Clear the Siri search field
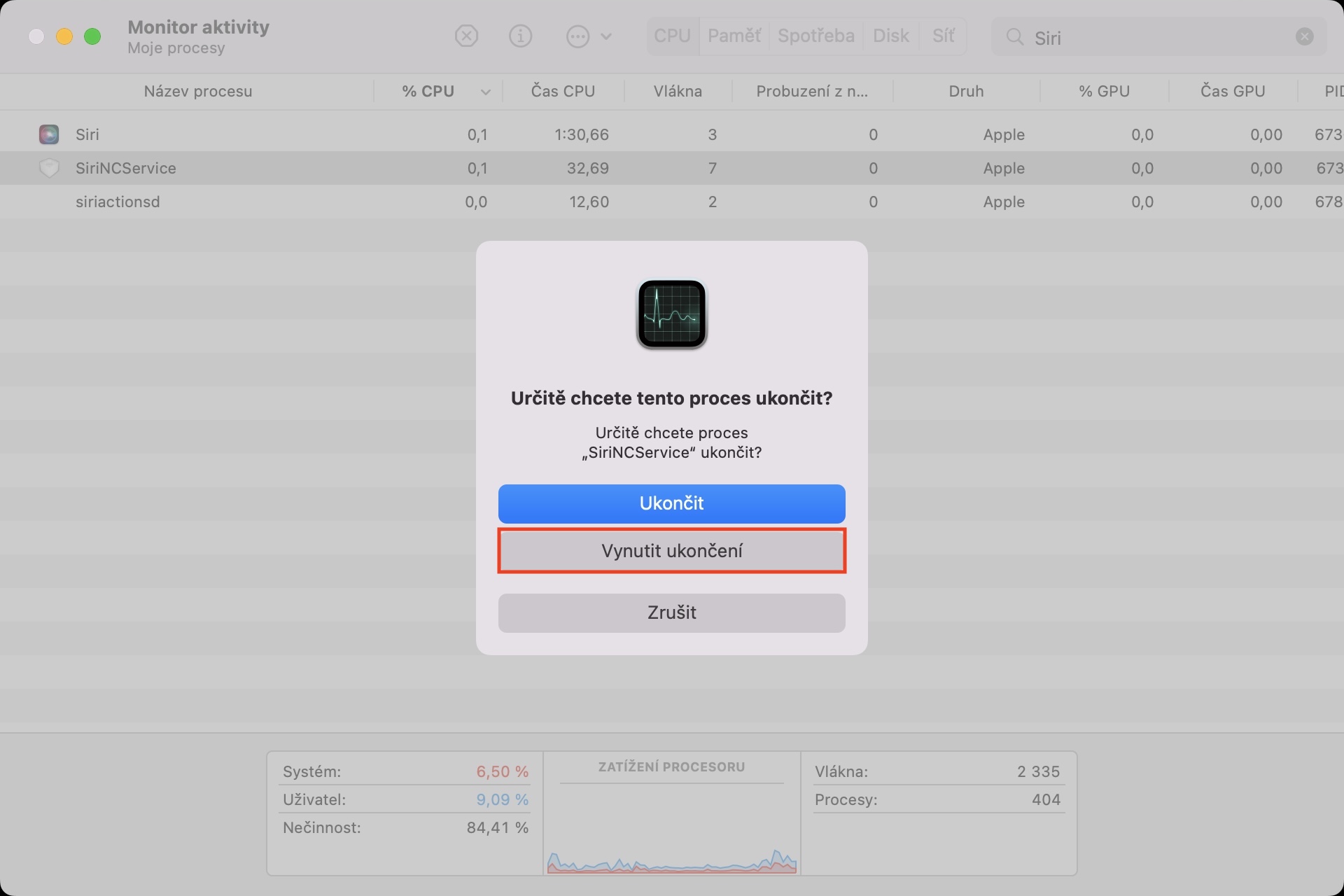Viewport: 1344px width, 896px height. 1304,36
